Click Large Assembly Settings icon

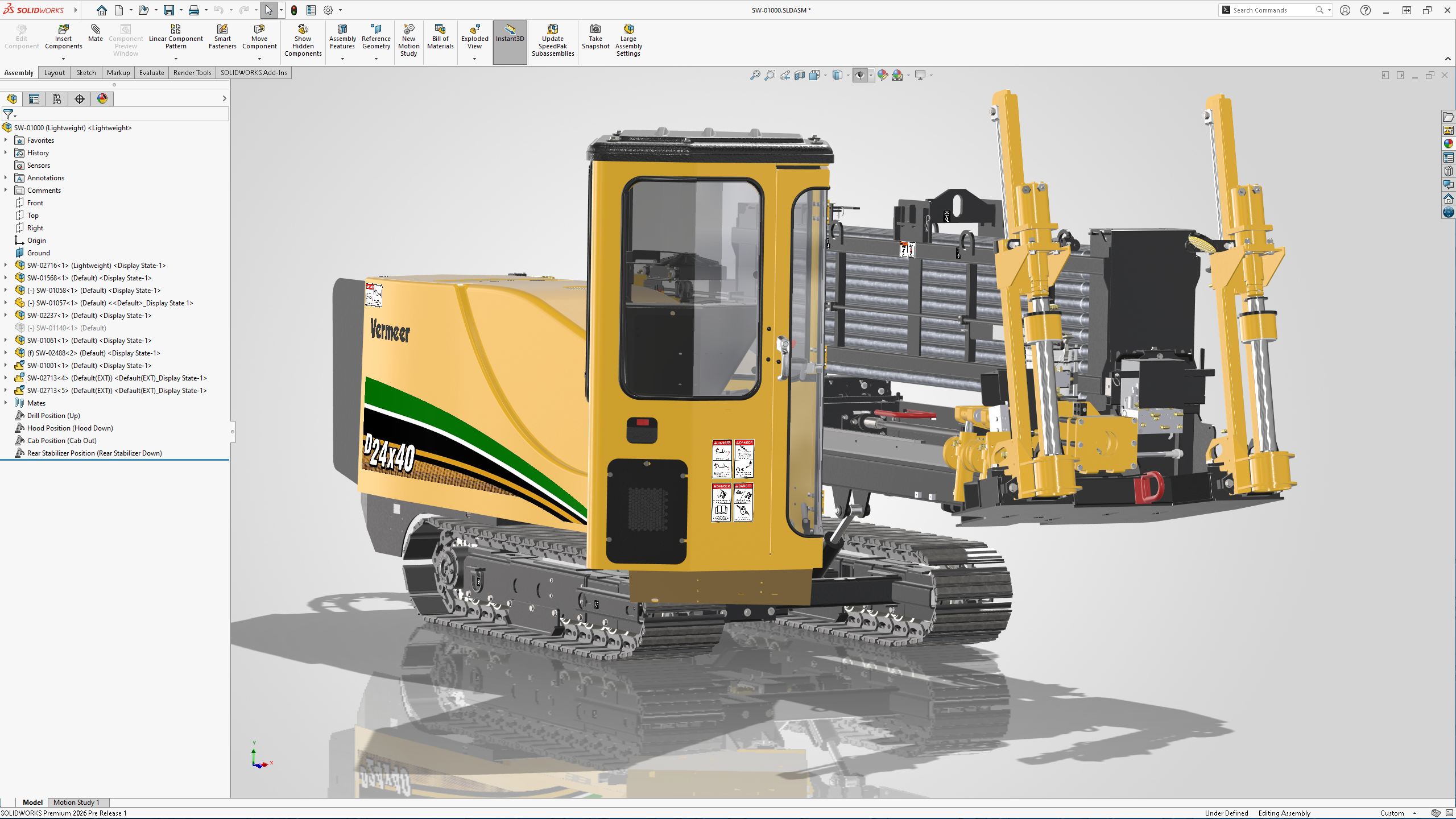[628, 30]
